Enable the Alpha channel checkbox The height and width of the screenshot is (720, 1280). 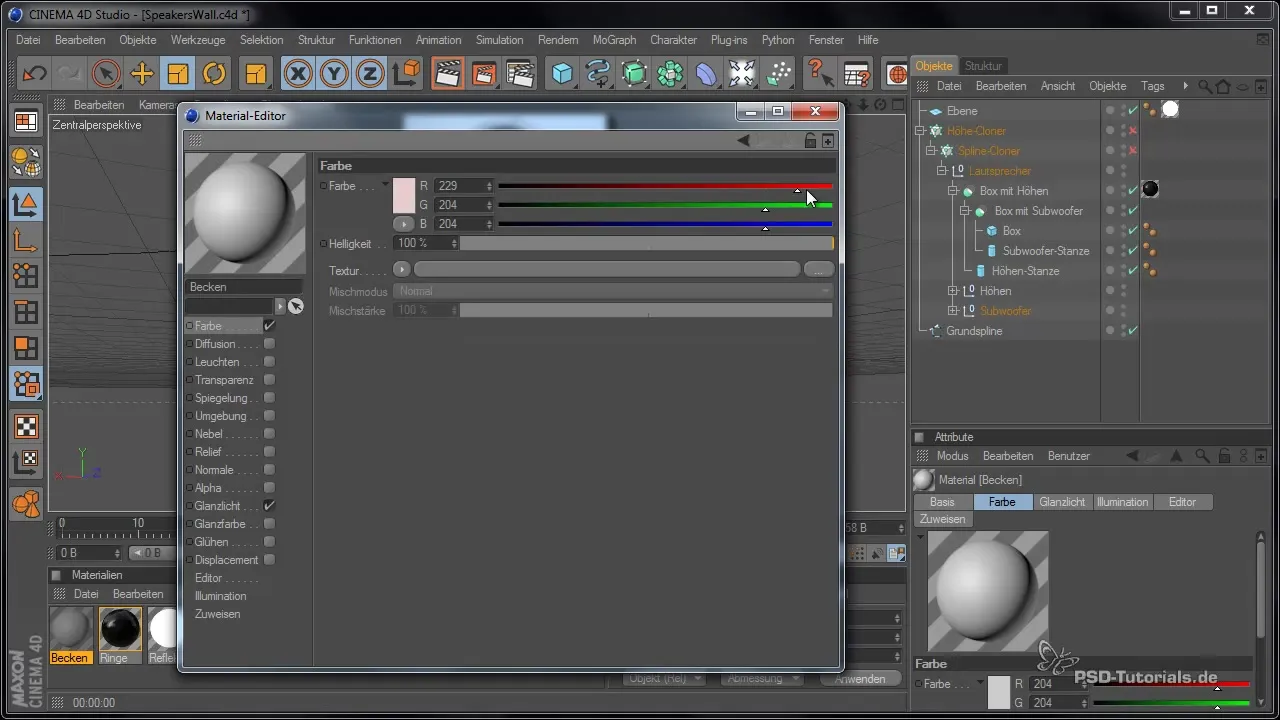pos(269,488)
